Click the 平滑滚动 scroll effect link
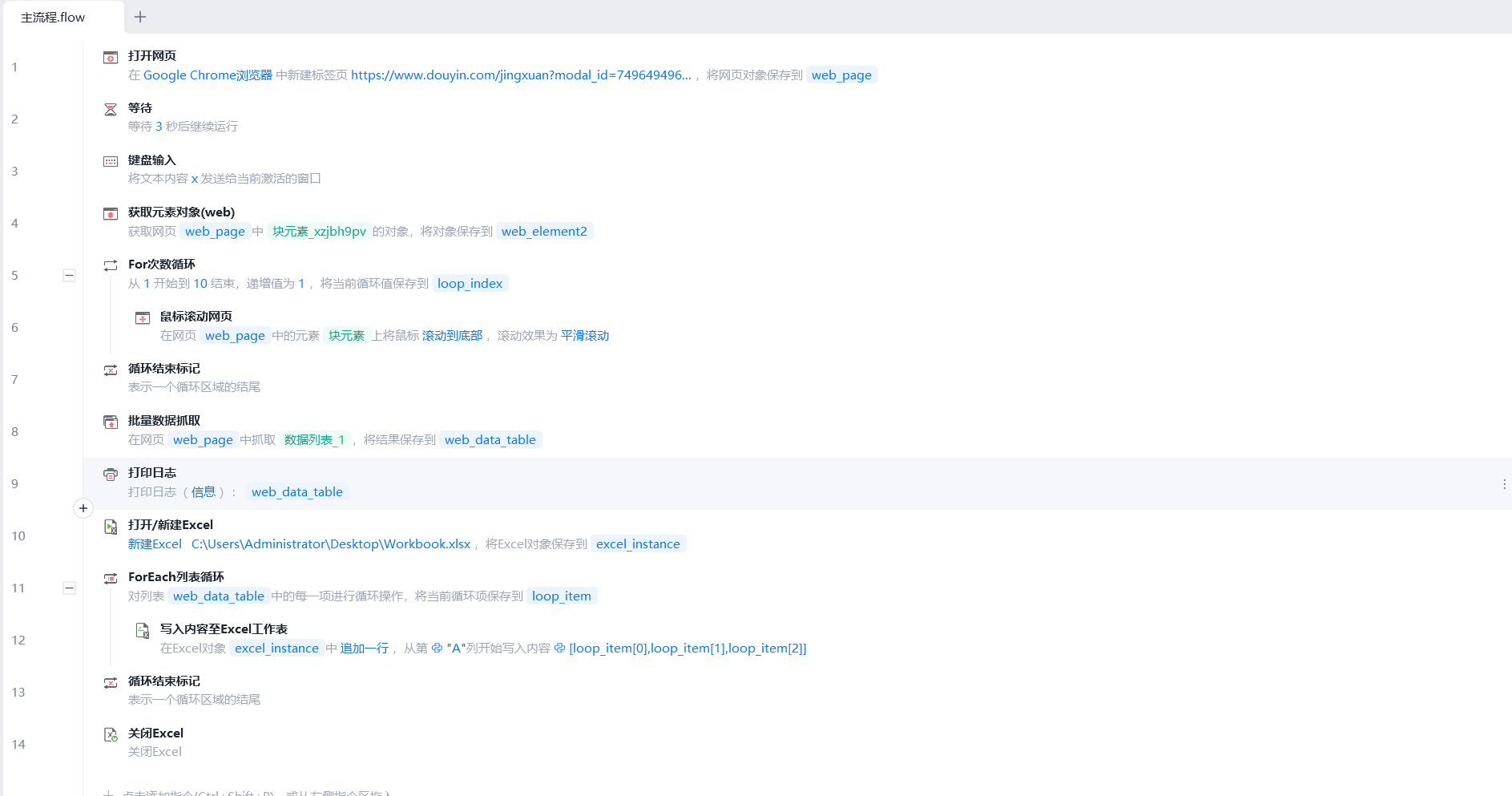The image size is (1512, 796). [585, 336]
